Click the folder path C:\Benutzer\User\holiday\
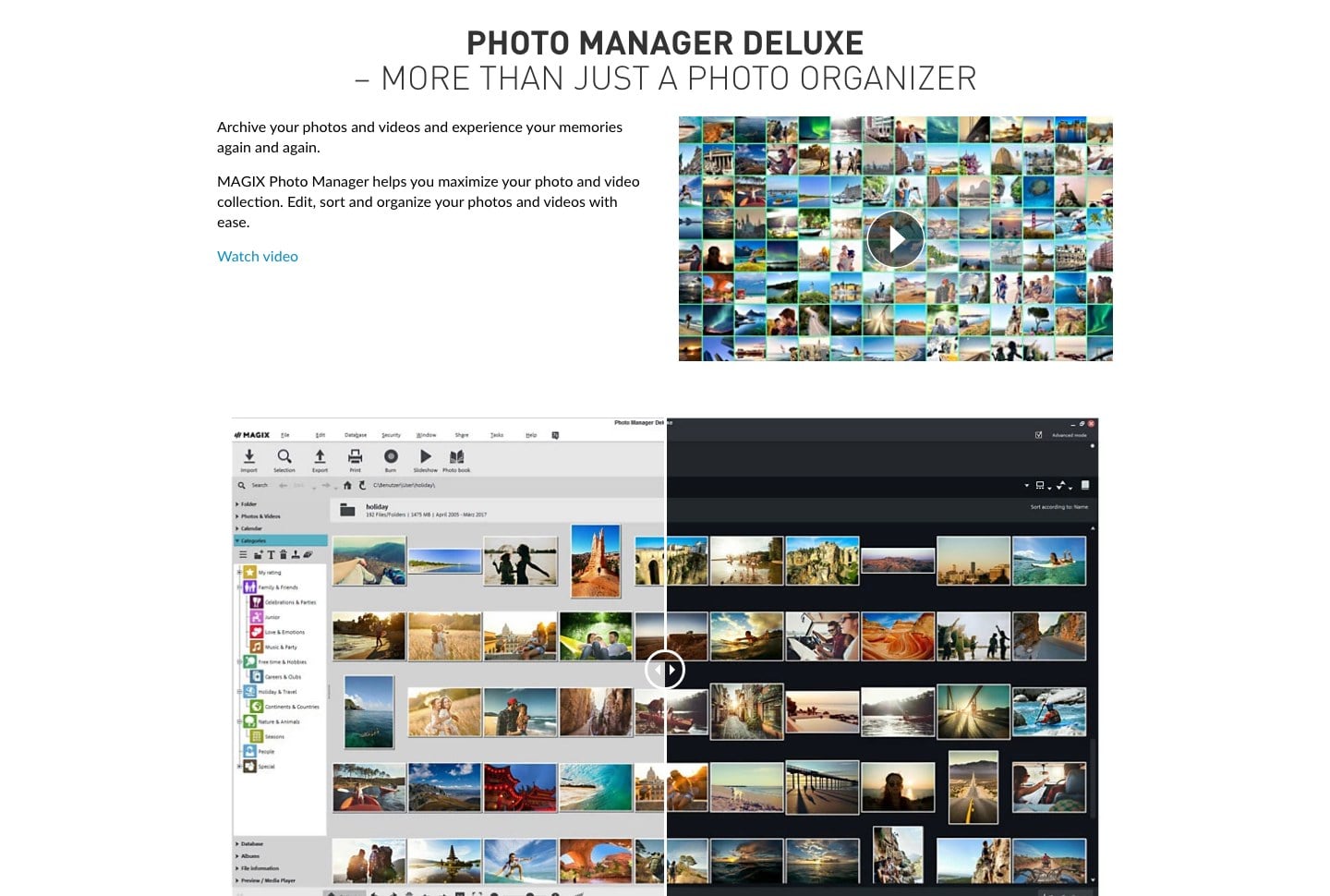This screenshot has width=1330, height=896. pyautogui.click(x=404, y=485)
